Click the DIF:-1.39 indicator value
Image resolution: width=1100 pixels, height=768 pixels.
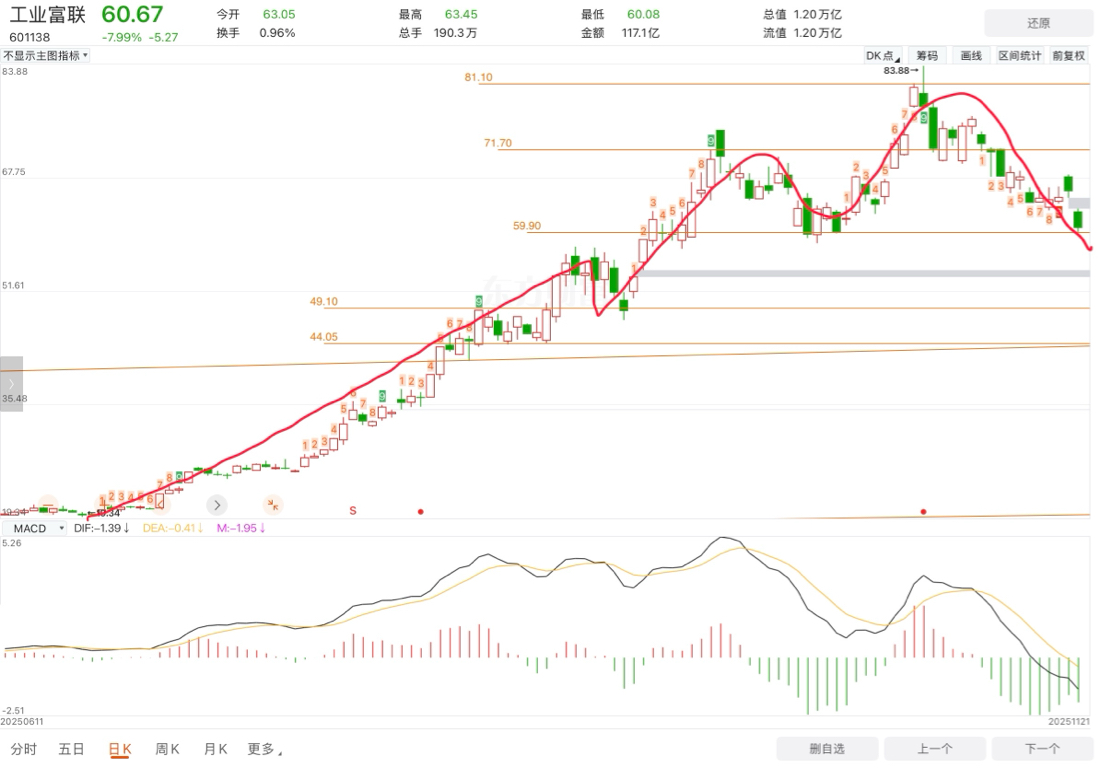102,528
